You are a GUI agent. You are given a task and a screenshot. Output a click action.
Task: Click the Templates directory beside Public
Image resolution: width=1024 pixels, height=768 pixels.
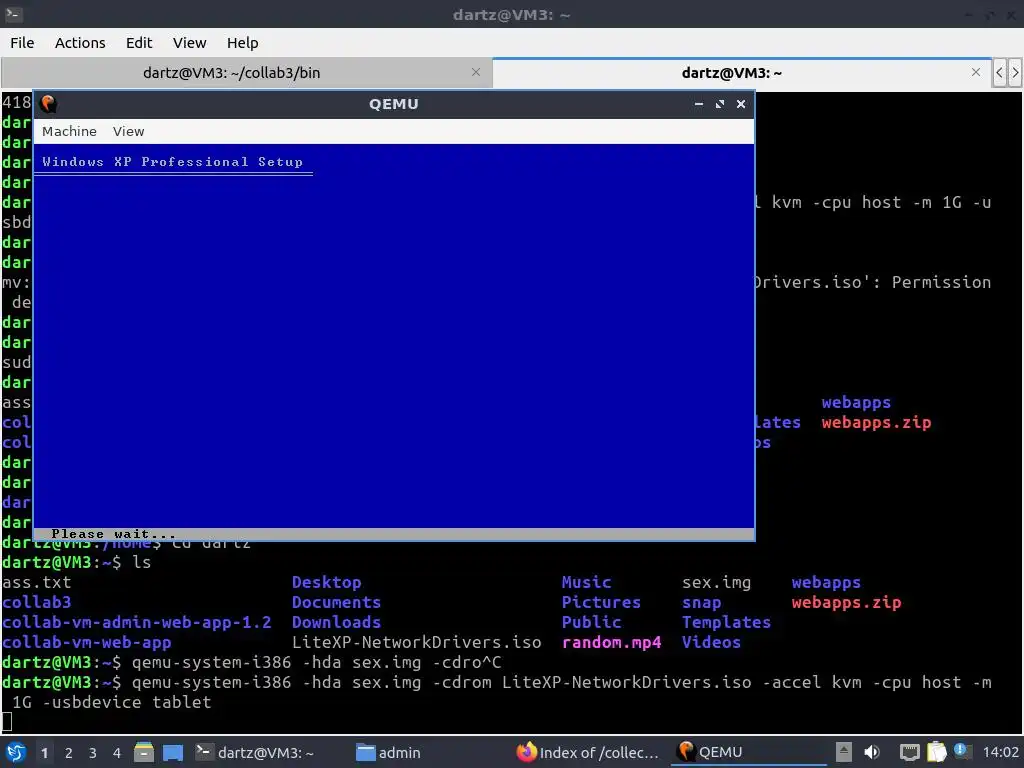(x=727, y=622)
